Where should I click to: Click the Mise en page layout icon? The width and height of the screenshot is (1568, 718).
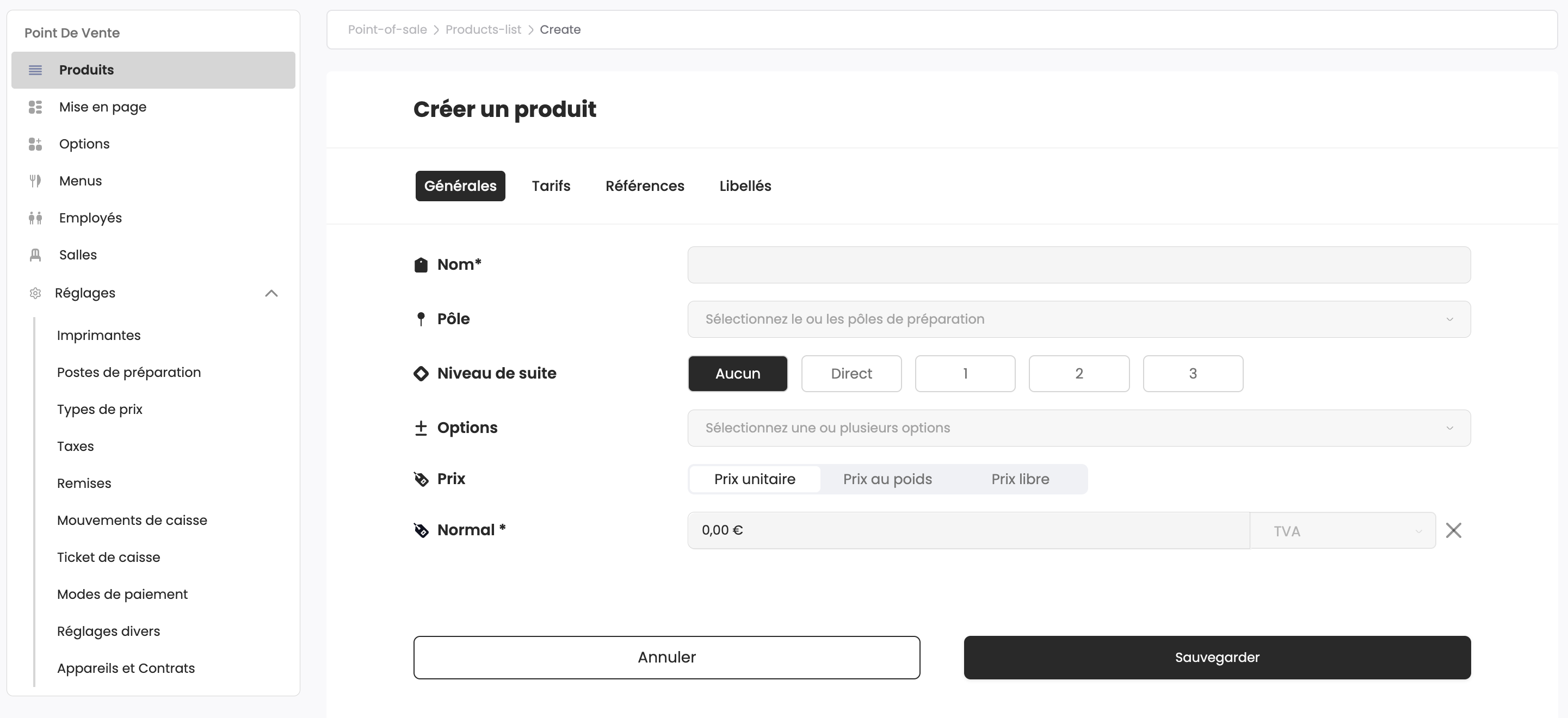tap(35, 107)
